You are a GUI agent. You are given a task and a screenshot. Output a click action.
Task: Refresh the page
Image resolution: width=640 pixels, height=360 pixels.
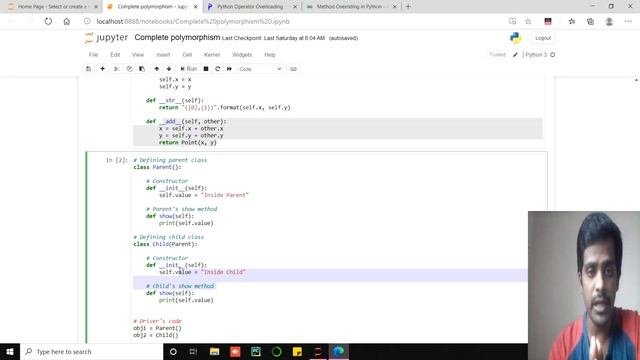48,21
